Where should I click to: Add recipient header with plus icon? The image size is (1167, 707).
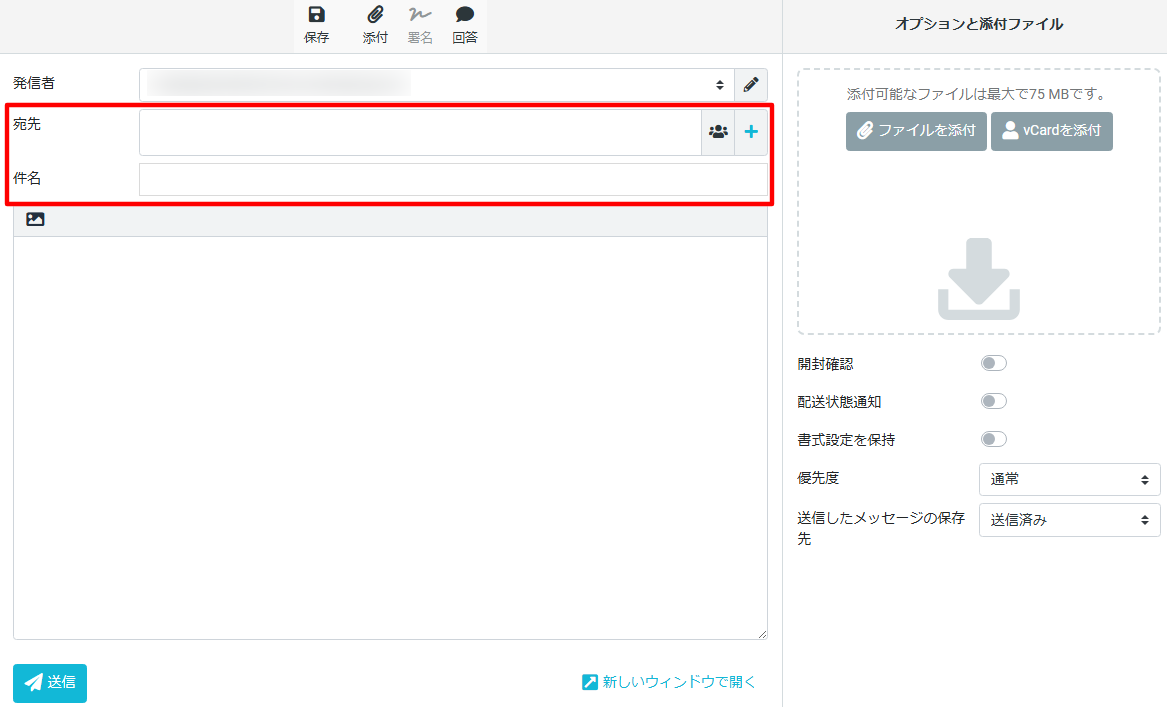751,132
